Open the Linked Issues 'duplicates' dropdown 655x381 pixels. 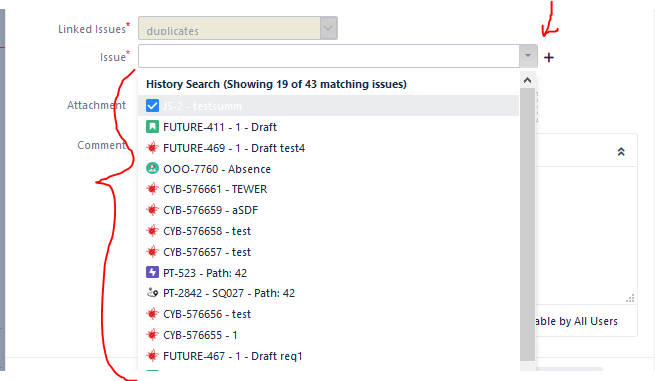point(238,28)
